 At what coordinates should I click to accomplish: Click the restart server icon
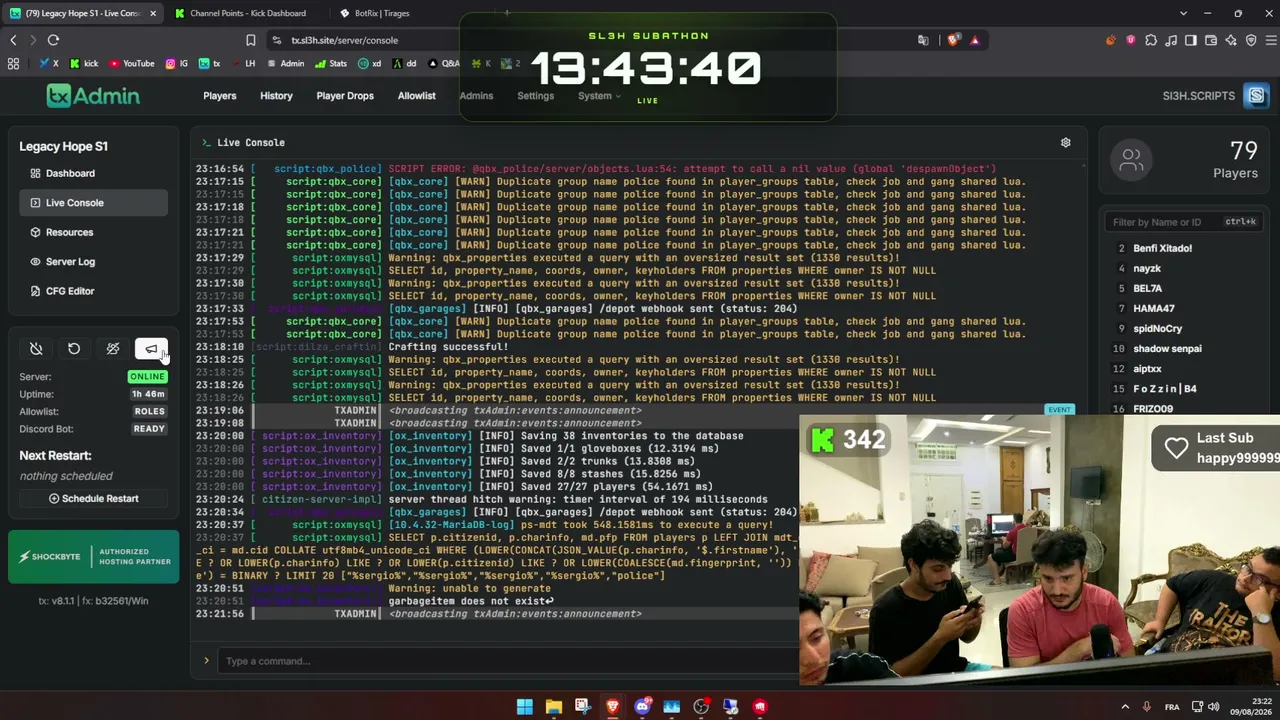(74, 348)
